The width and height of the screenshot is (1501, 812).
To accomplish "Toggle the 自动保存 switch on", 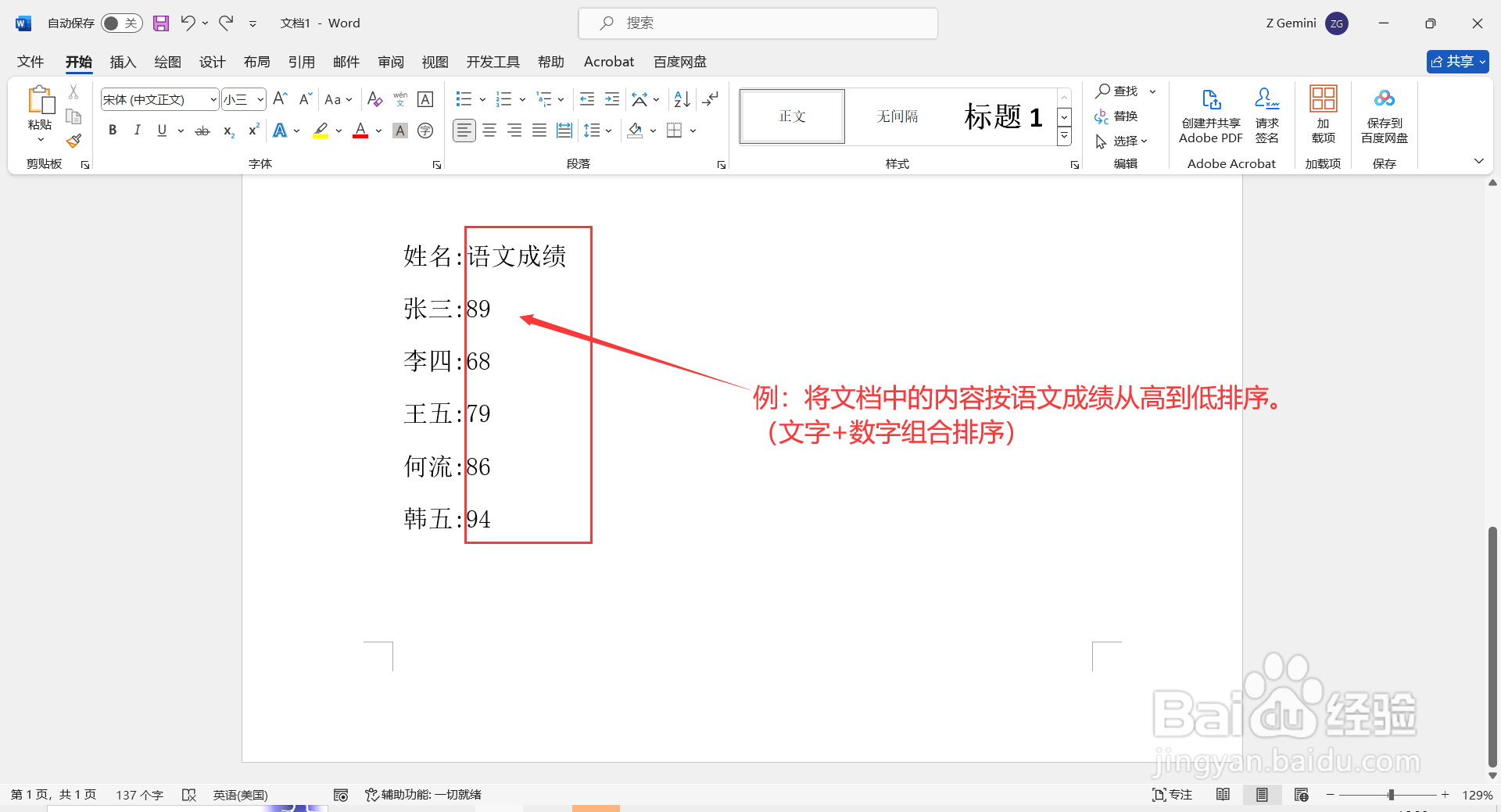I will tap(121, 23).
